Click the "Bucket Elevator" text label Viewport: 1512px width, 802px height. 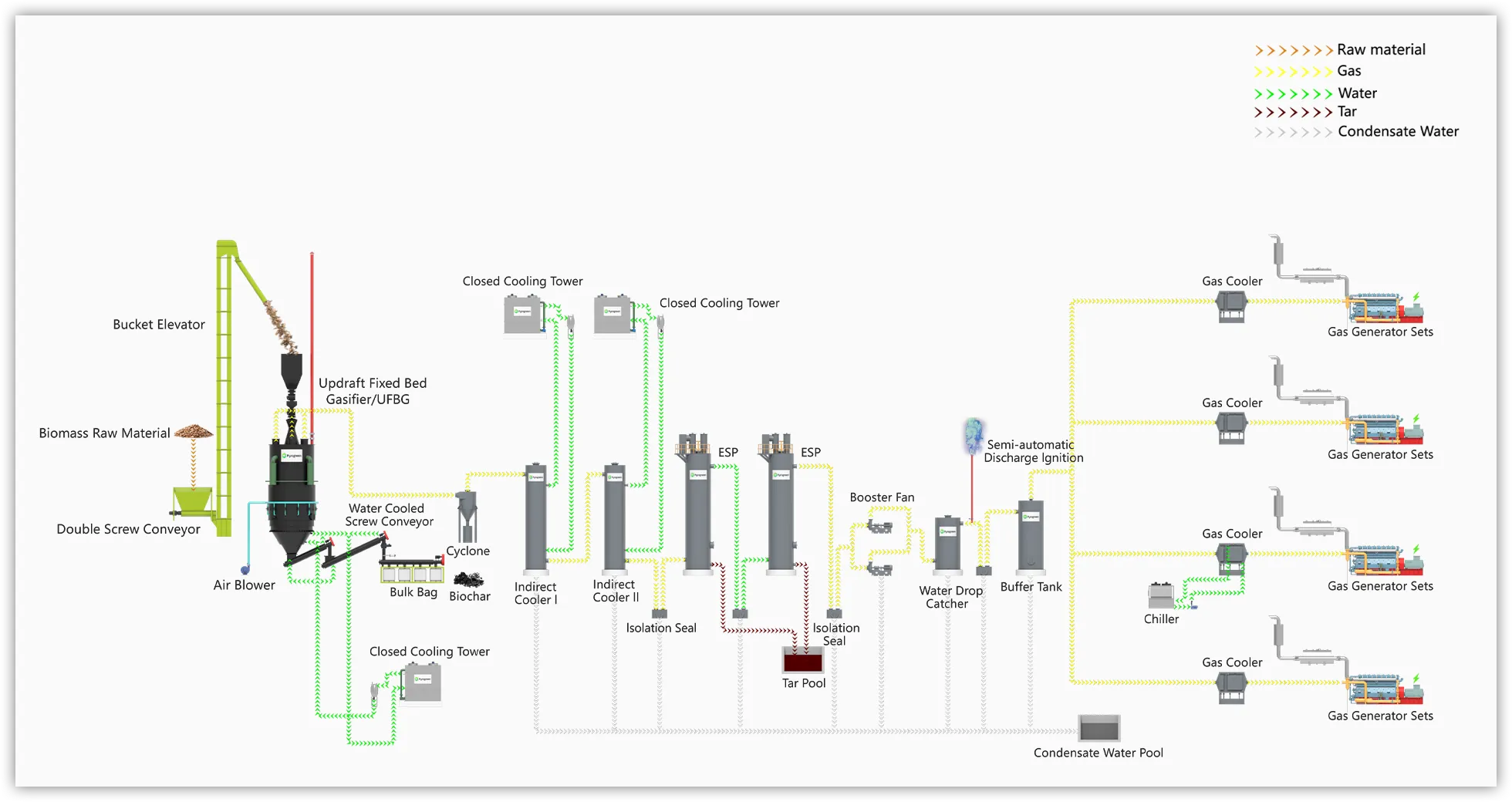(x=159, y=325)
